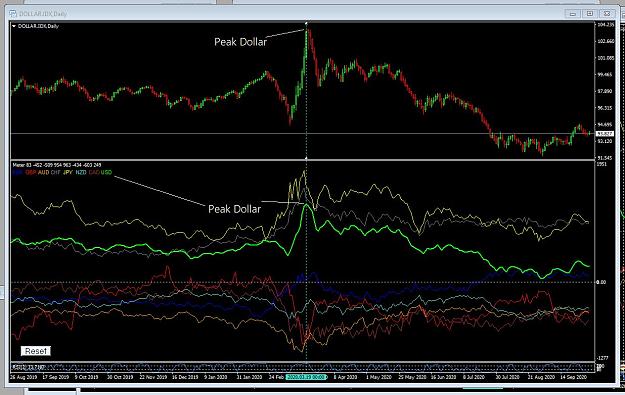Click the 9 Jan 2020 date label
Screen dimensions: 625x395
coord(216,377)
